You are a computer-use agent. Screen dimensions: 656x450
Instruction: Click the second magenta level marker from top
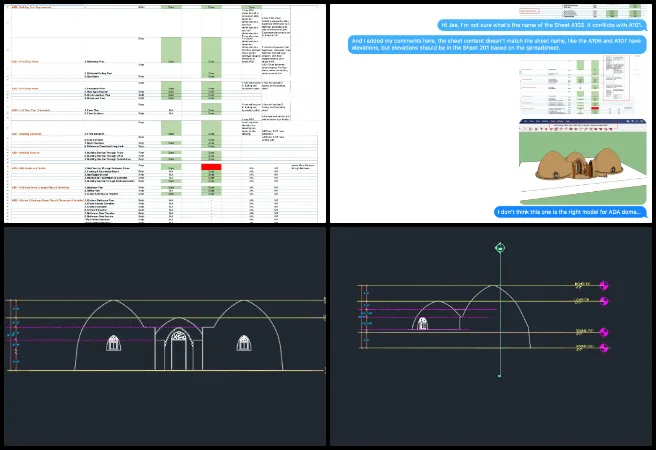pyautogui.click(x=603, y=298)
